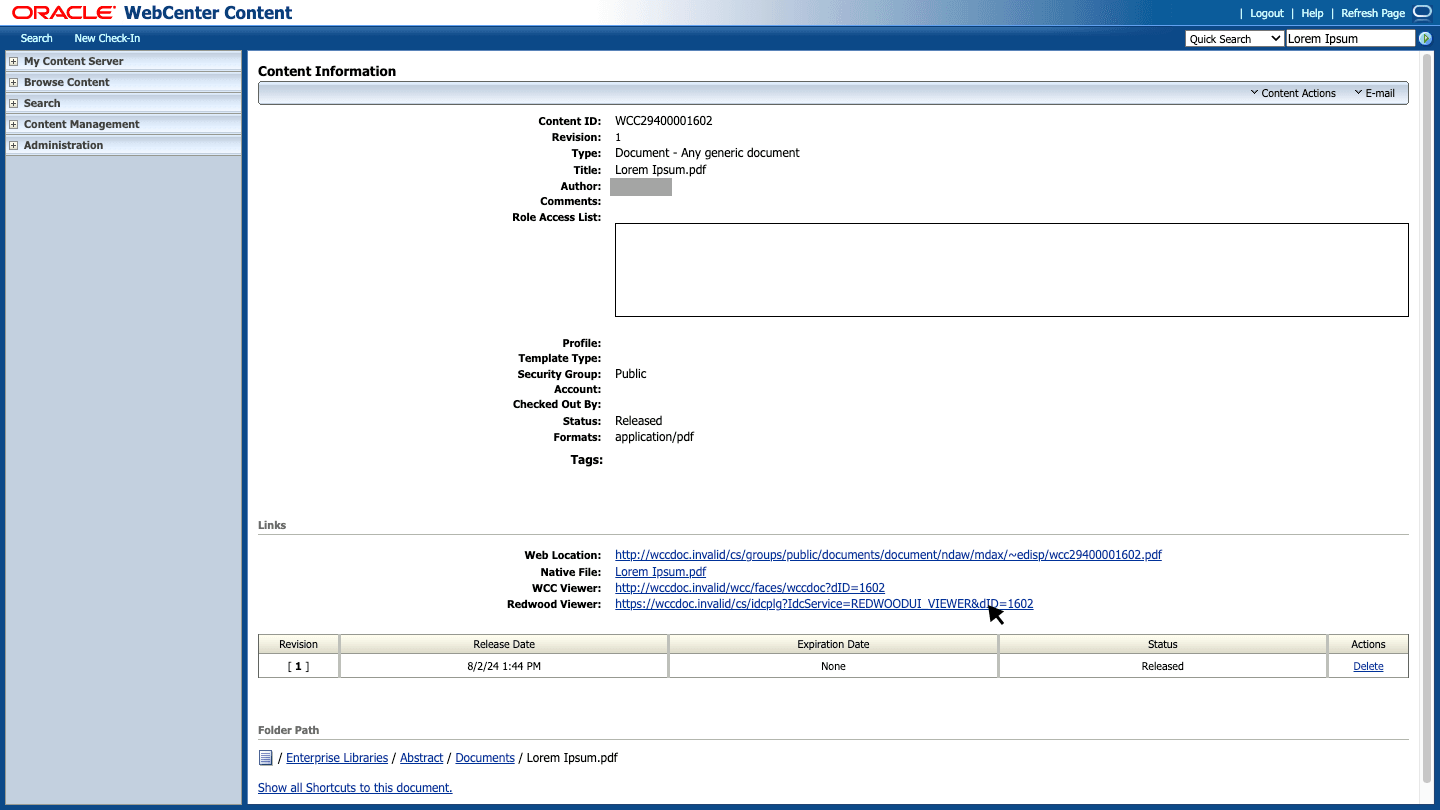
Task: Open the Content Actions dropdown menu
Action: (x=1293, y=93)
